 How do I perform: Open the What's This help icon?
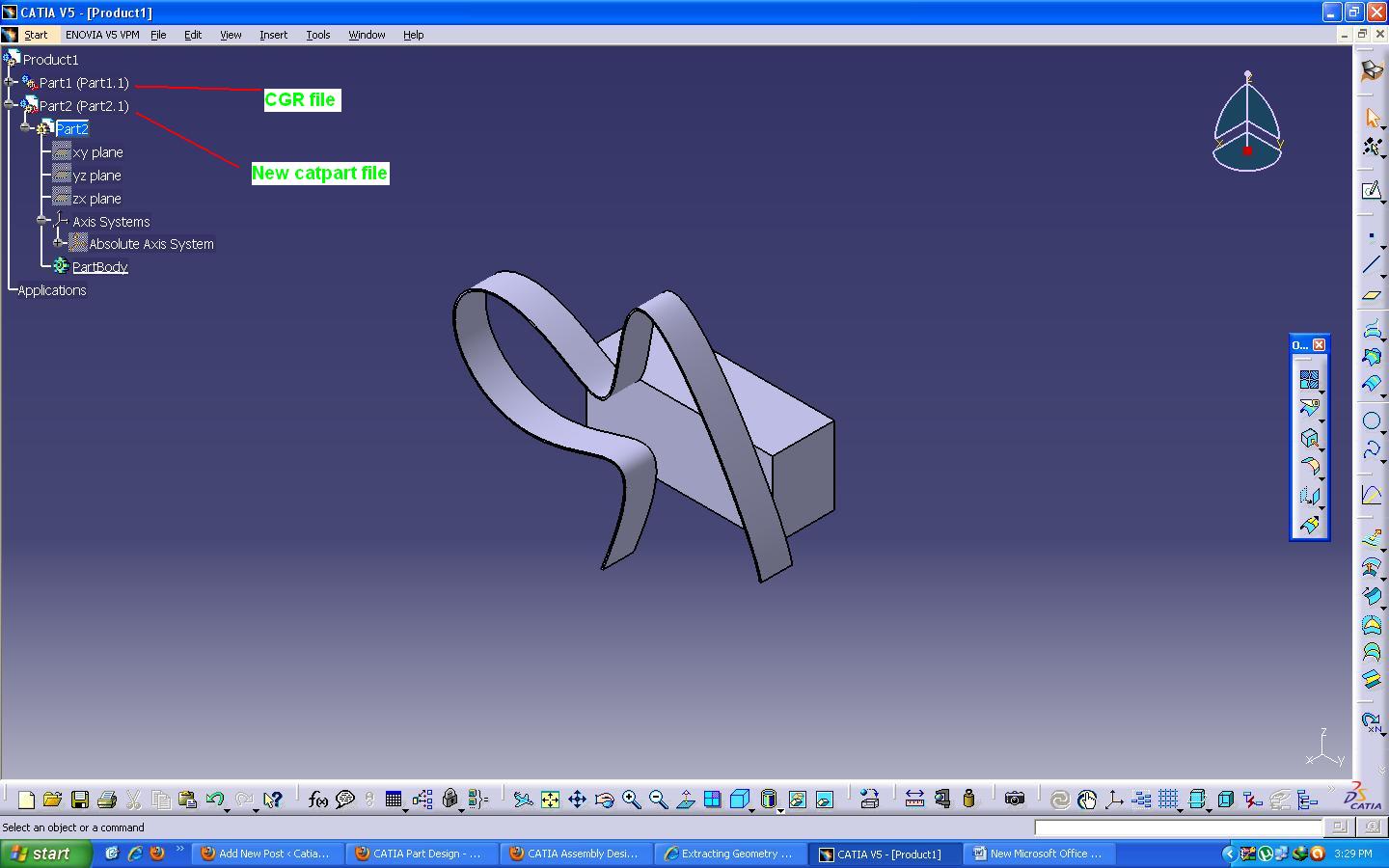(x=272, y=800)
